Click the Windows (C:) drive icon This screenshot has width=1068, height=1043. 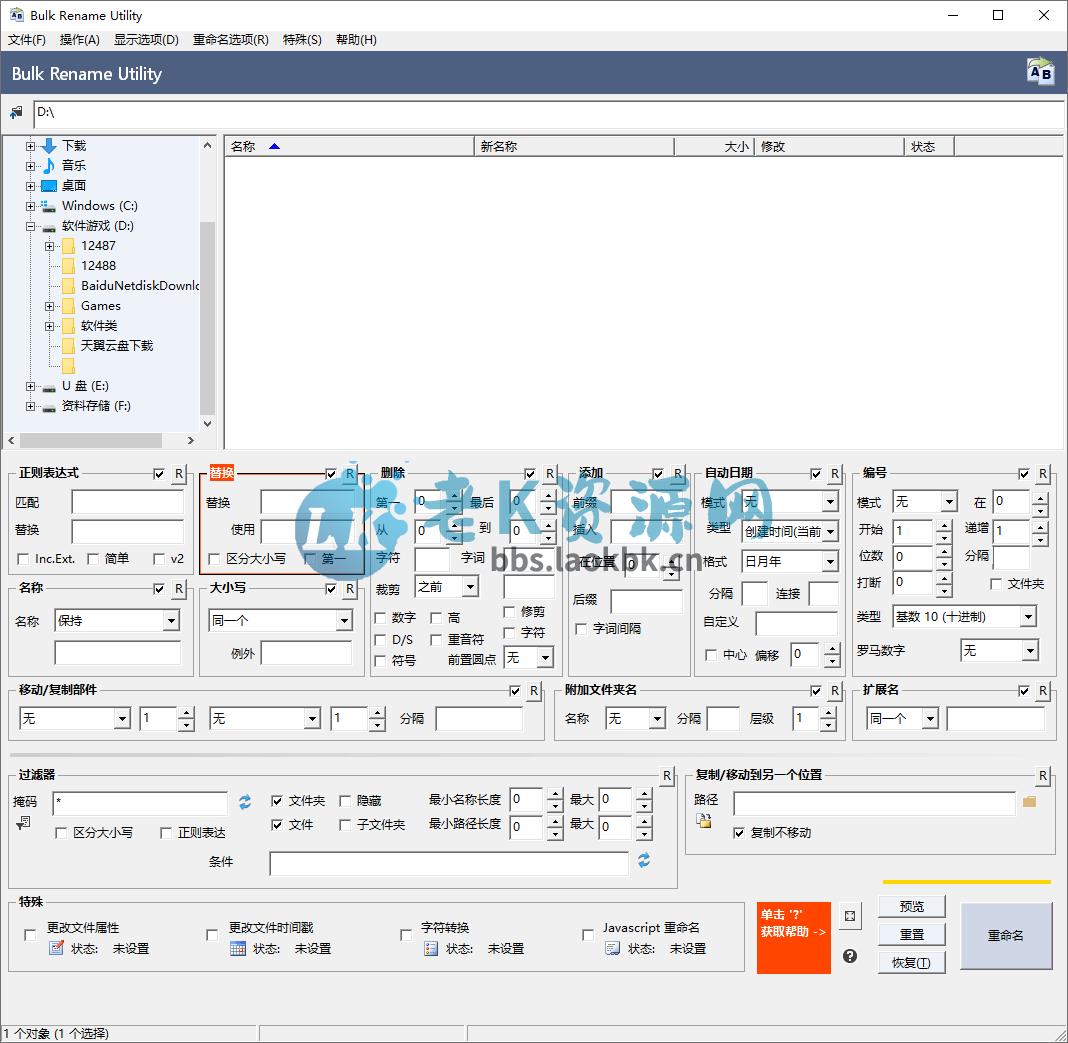tap(49, 206)
